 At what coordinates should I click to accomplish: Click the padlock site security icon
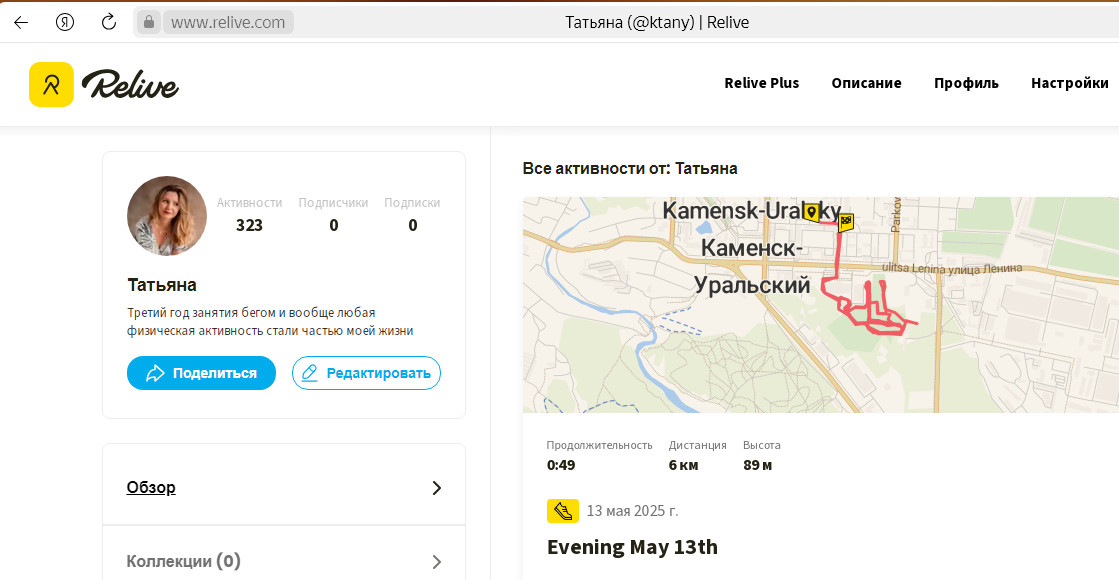coord(148,22)
